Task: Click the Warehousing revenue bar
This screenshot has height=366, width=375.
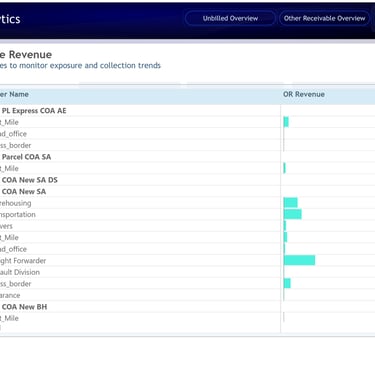Action: click(291, 202)
